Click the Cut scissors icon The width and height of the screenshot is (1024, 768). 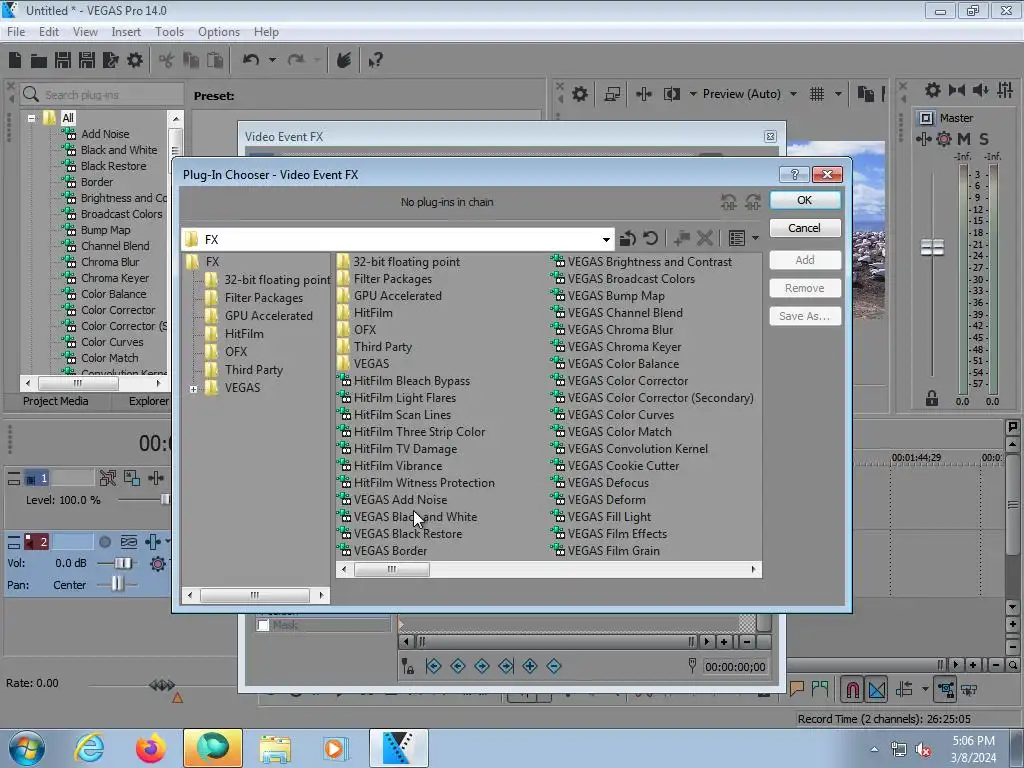pyautogui.click(x=167, y=60)
